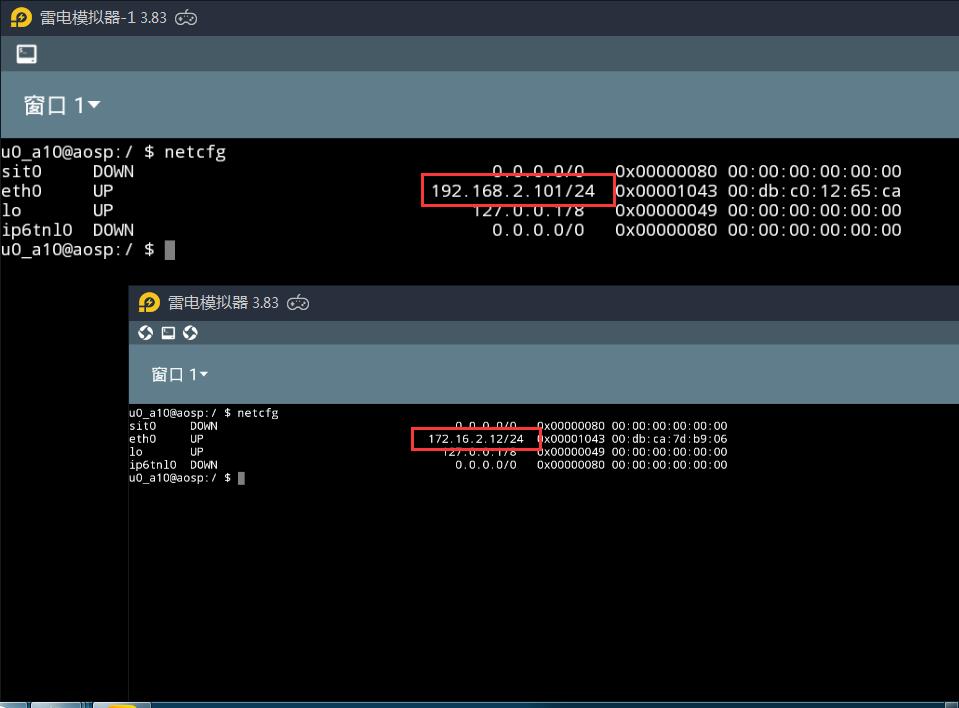Click the last shutter-style icon in the lower status bar
This screenshot has height=708, width=959.
coord(190,333)
